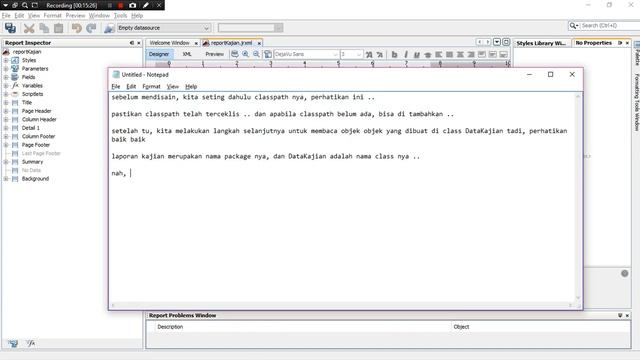Click the maximize editor window icon
Screen dimensions: 640x360
pos(506,42)
